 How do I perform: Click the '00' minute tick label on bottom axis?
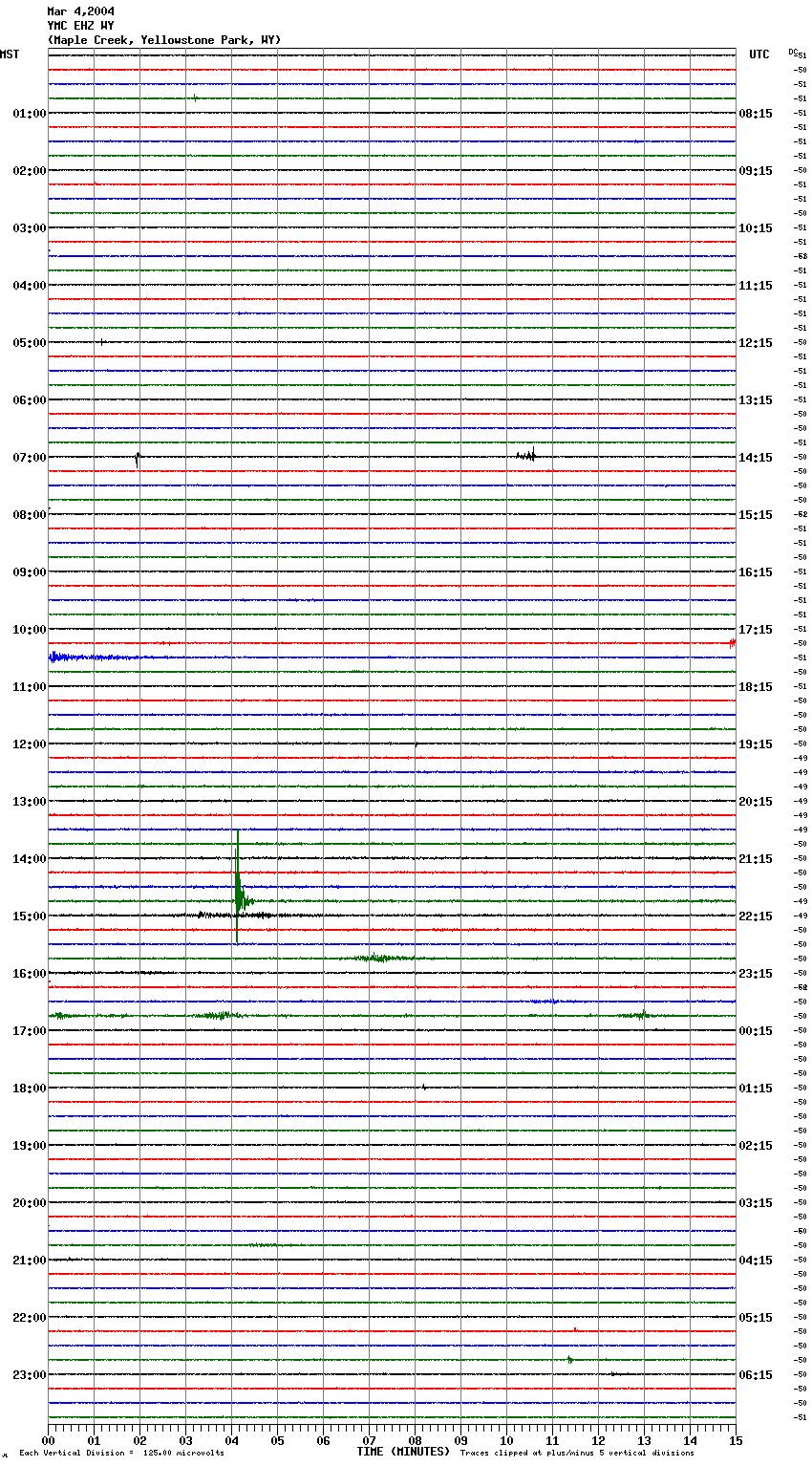pyautogui.click(x=48, y=1440)
